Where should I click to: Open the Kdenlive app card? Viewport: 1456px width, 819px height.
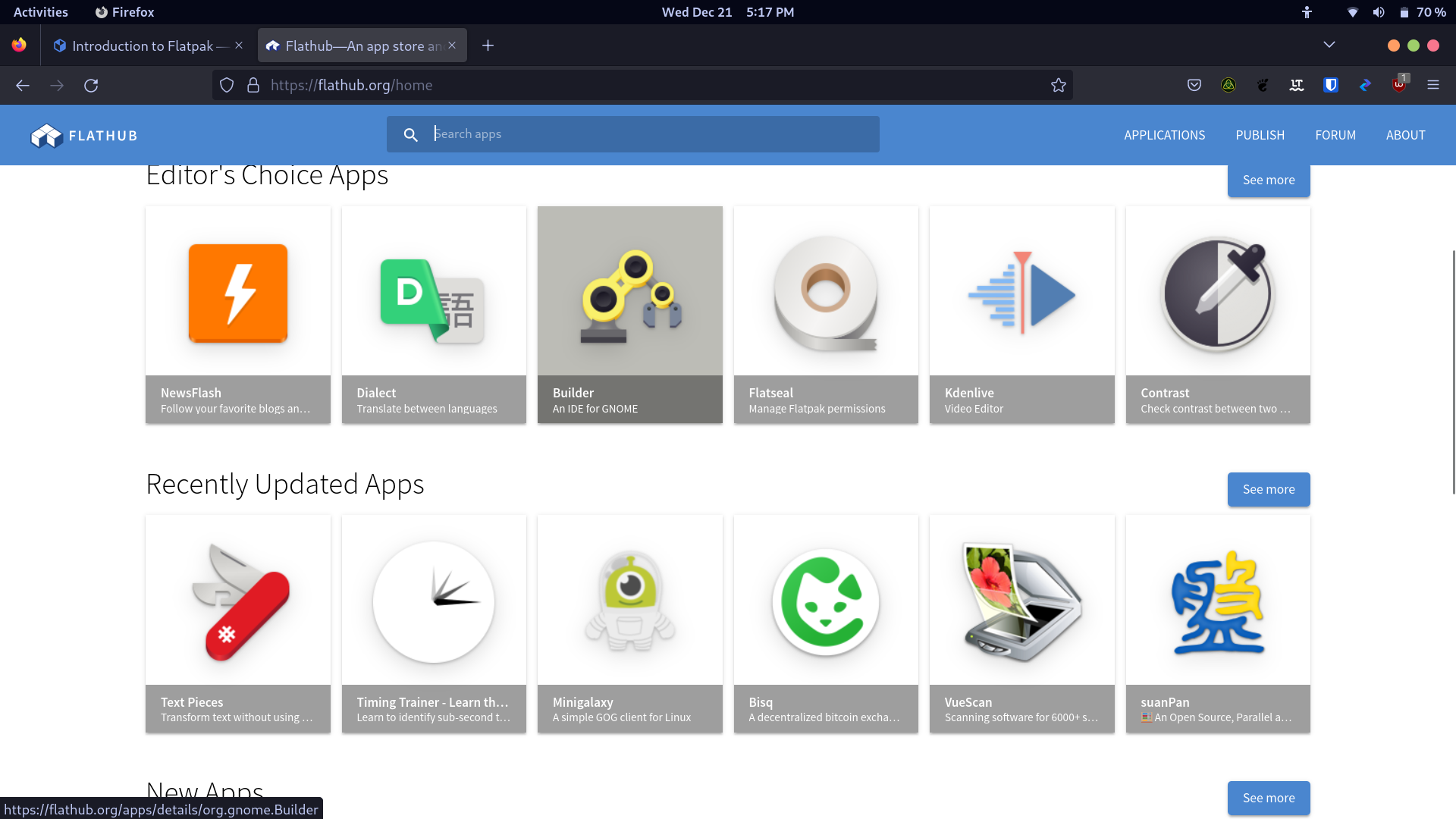coord(1021,315)
